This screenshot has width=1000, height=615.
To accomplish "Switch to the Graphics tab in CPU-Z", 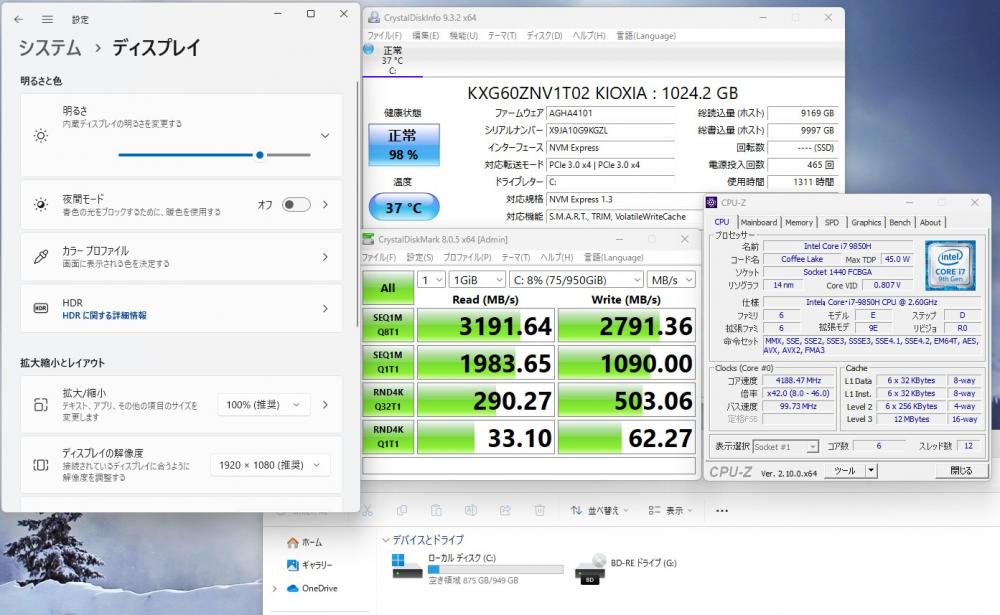I will point(865,222).
